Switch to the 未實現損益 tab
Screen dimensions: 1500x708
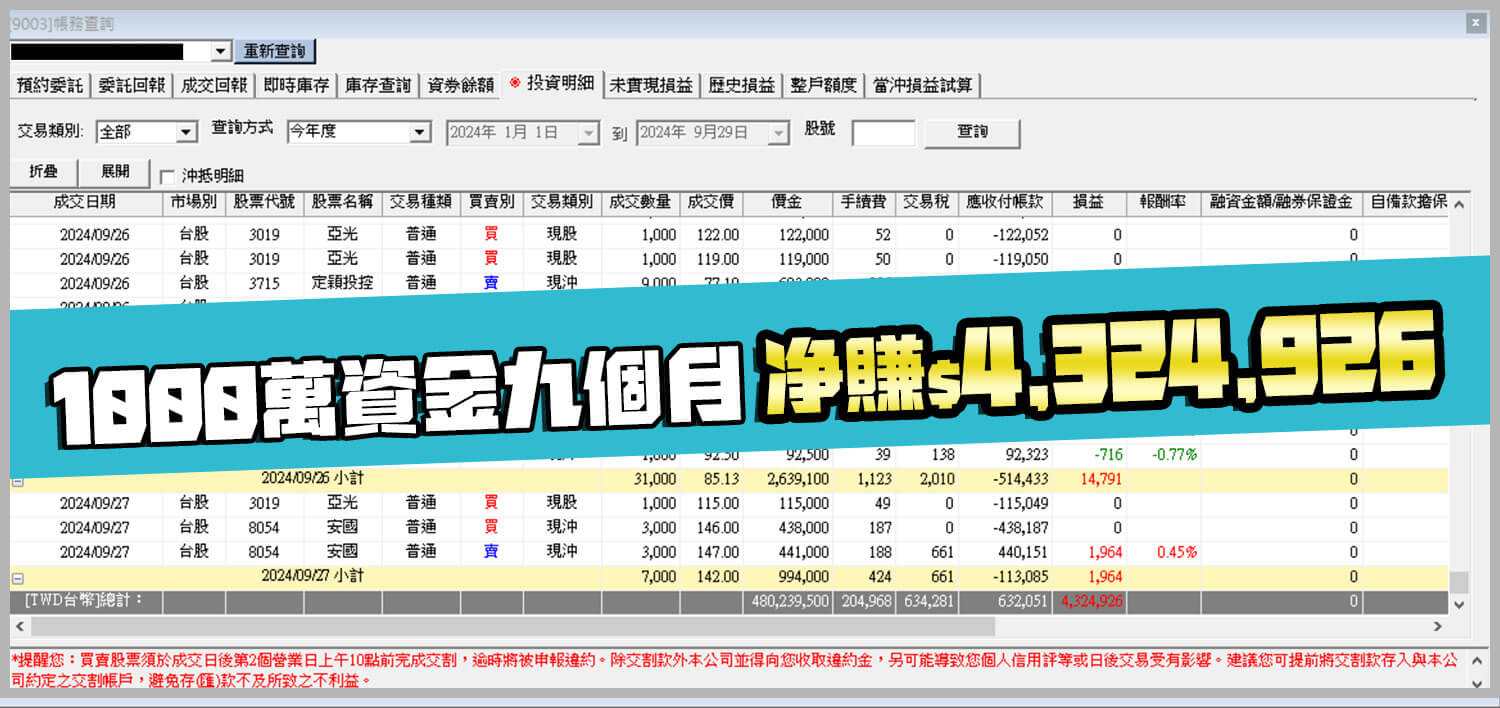click(650, 86)
